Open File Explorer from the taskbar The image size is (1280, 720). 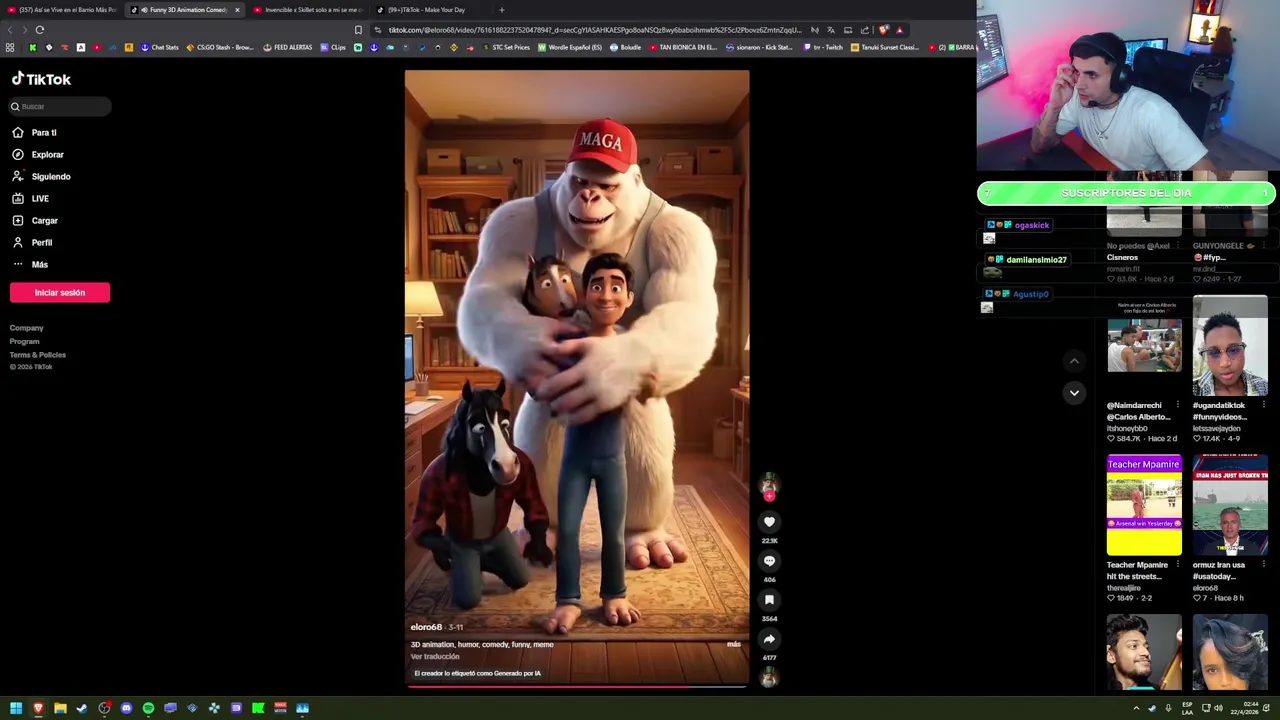[x=60, y=708]
